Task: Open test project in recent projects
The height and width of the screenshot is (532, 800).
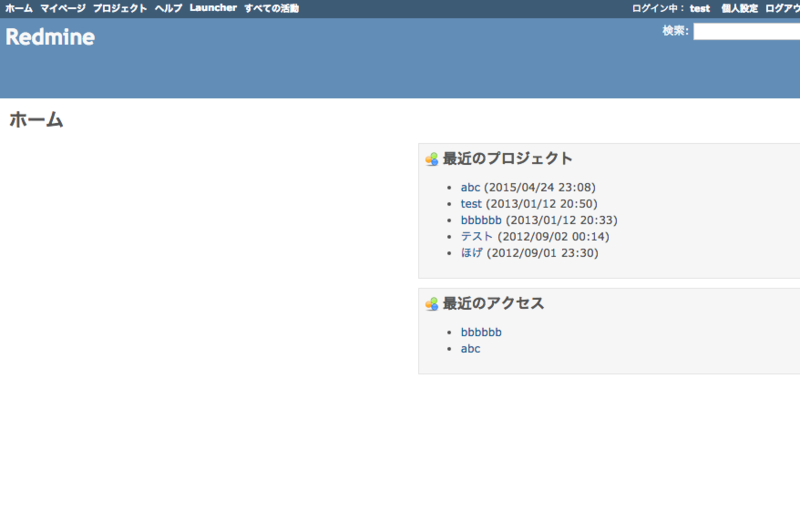Action: (x=471, y=204)
